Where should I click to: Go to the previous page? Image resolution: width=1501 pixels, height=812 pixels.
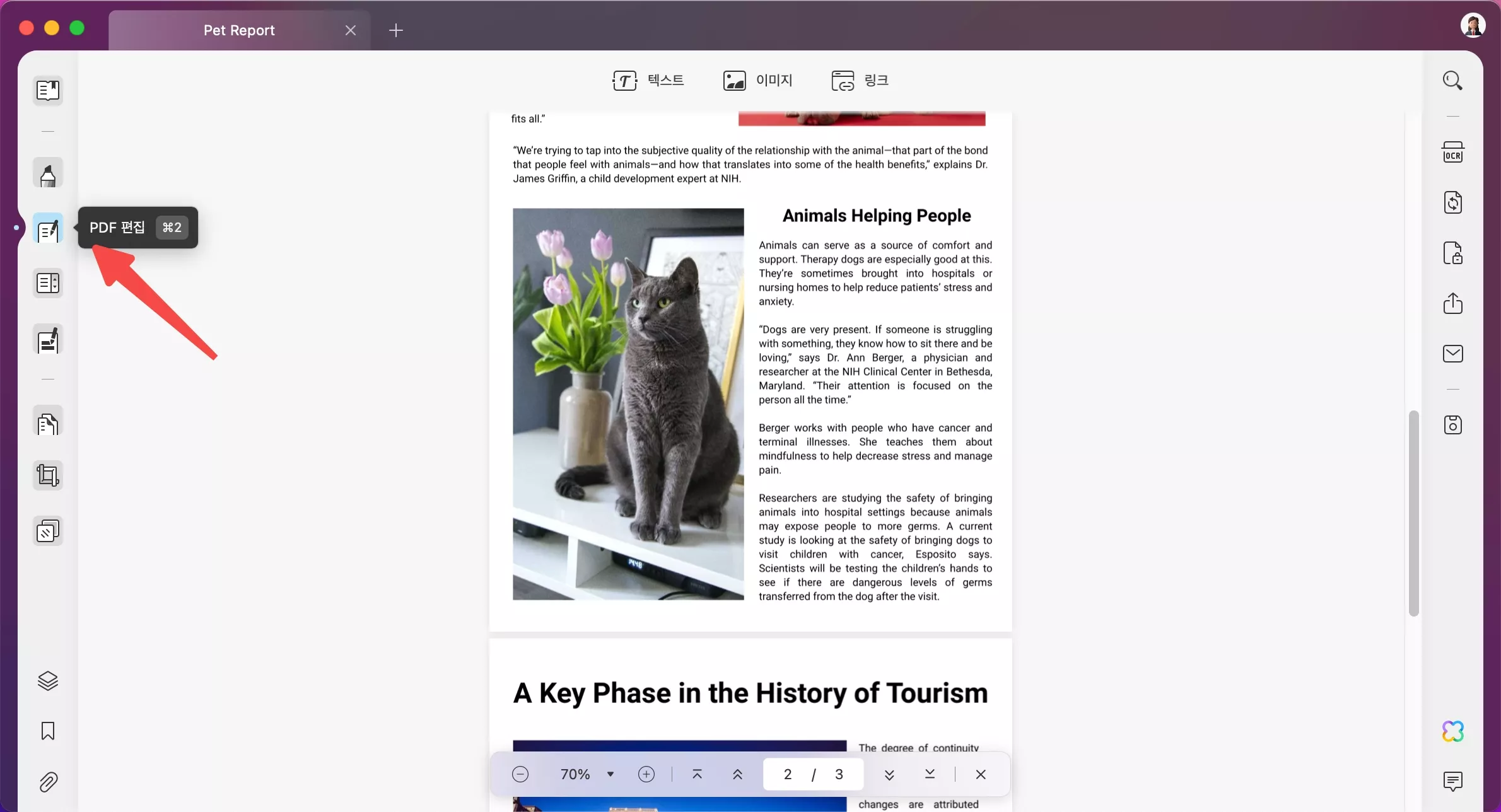[x=738, y=775]
